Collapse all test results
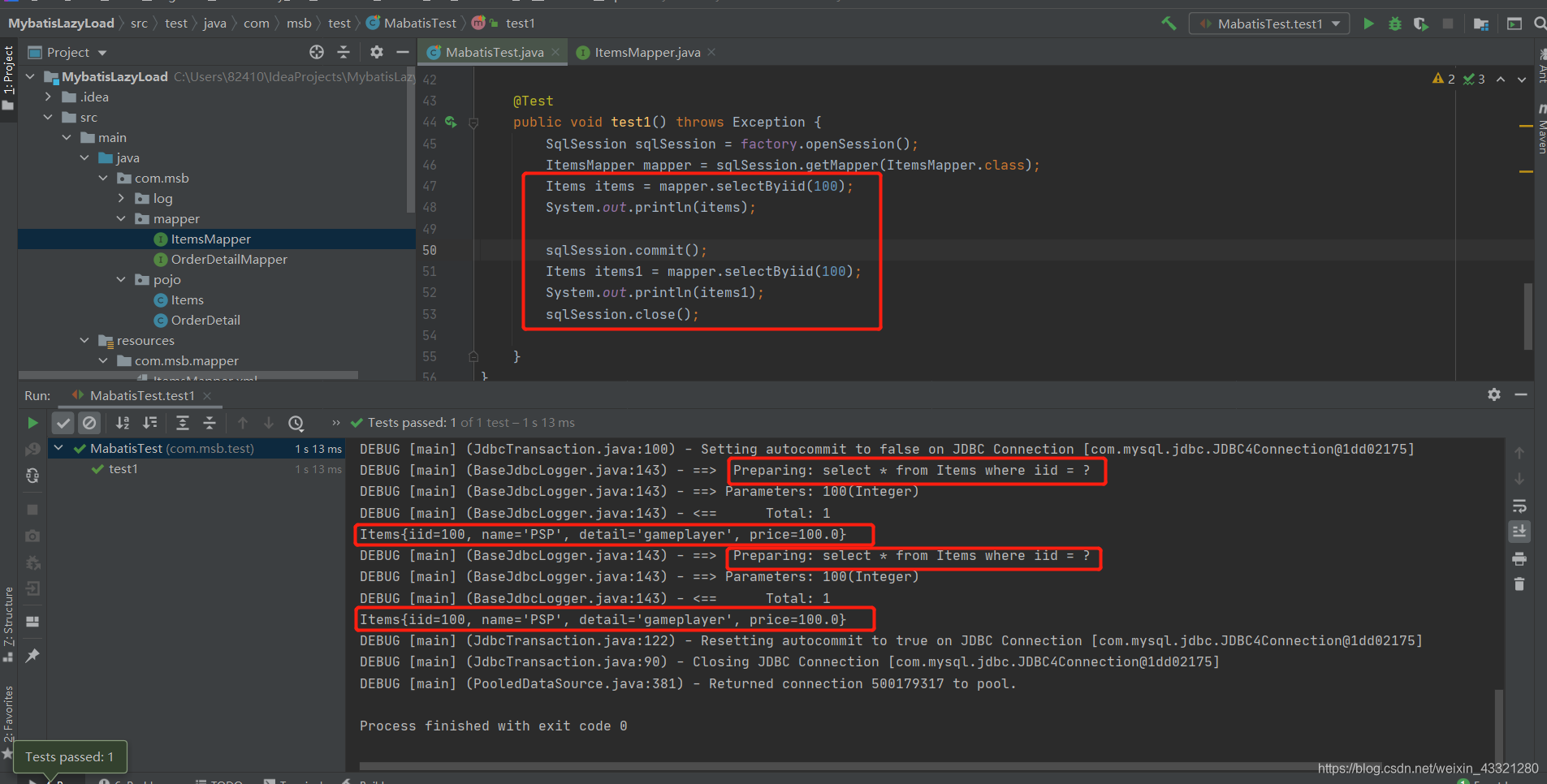This screenshot has width=1547, height=784. click(210, 423)
